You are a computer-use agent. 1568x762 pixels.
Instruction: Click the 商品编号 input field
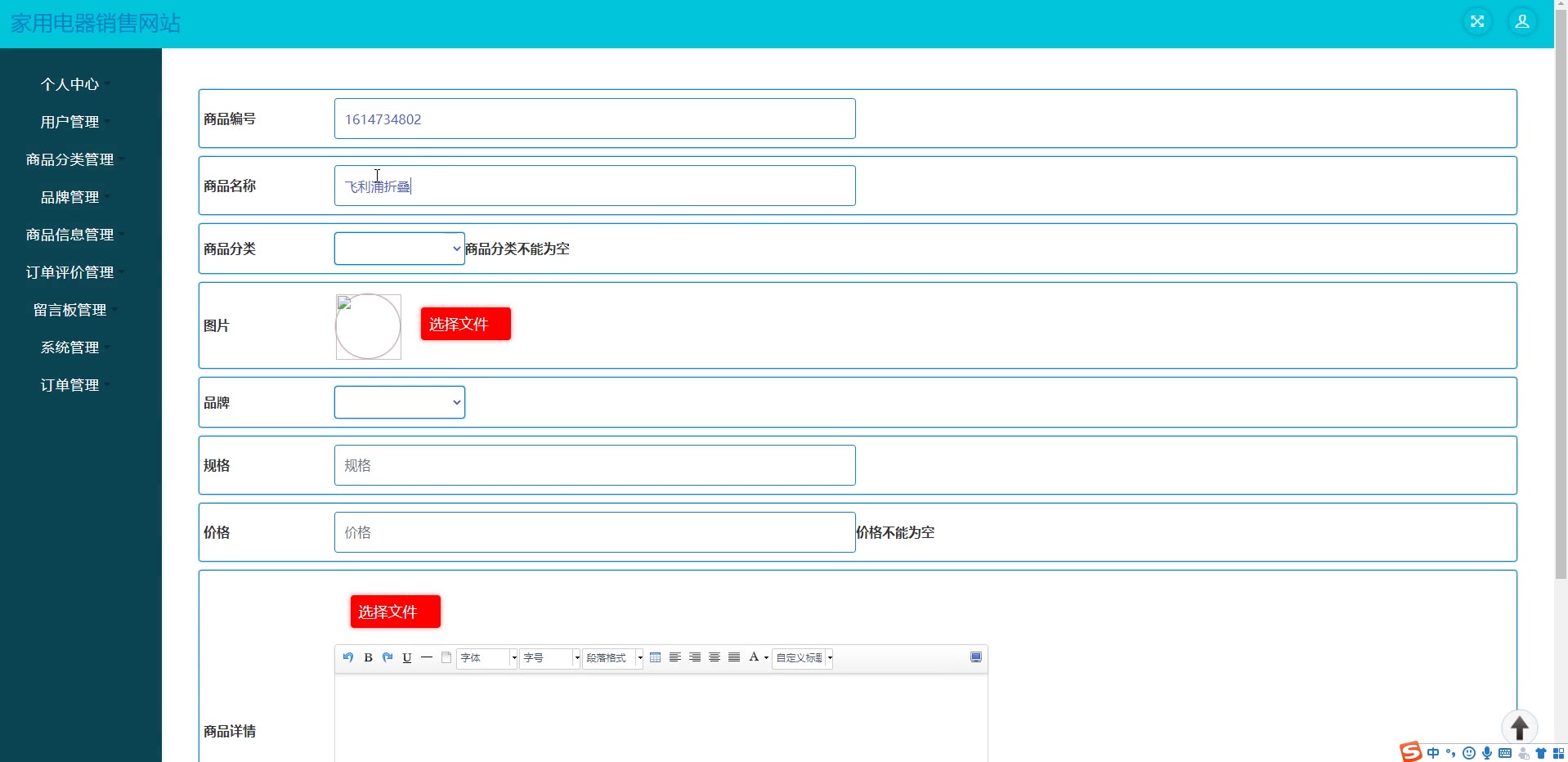(x=595, y=119)
